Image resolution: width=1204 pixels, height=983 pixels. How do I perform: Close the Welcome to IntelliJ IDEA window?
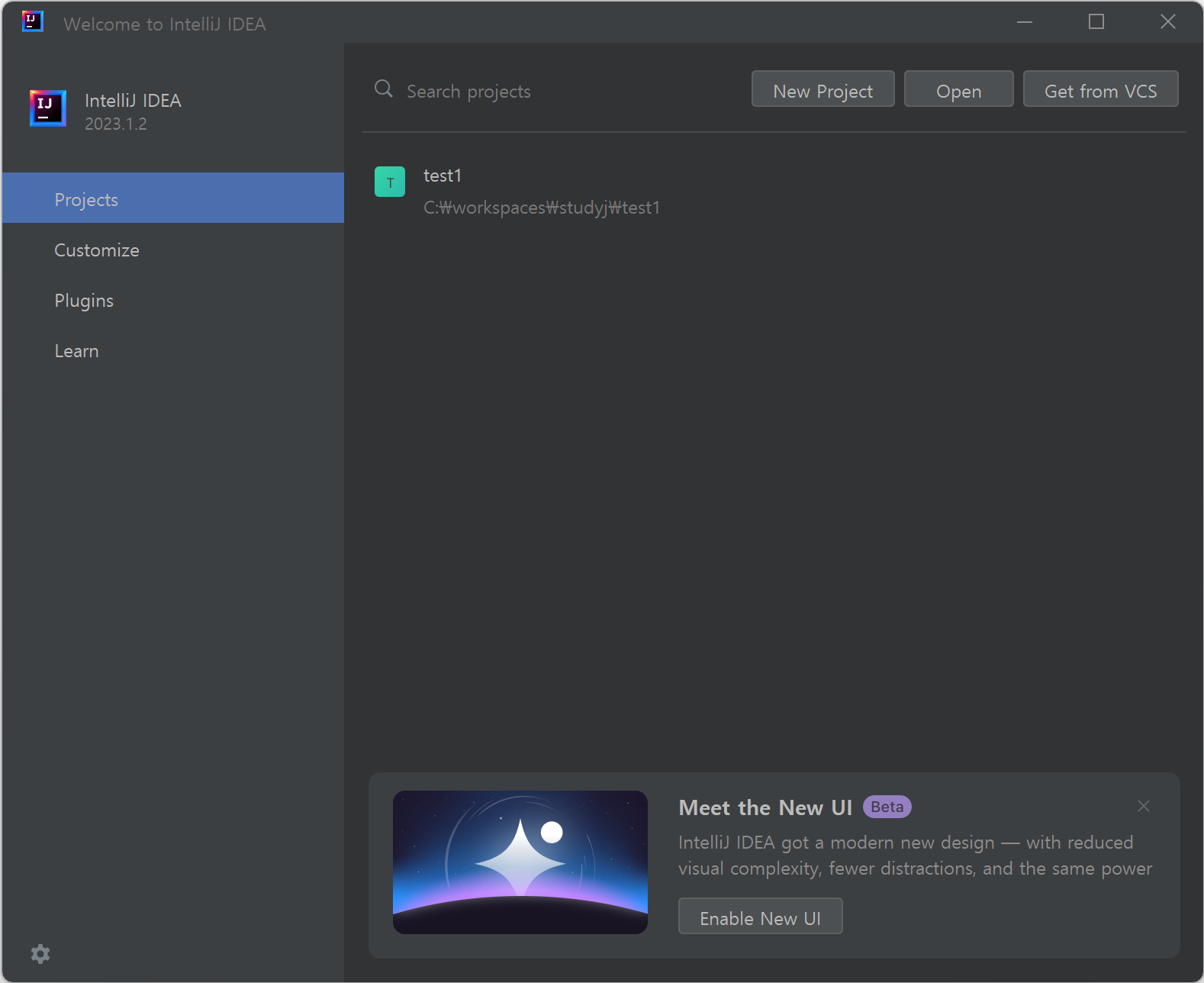(1167, 21)
